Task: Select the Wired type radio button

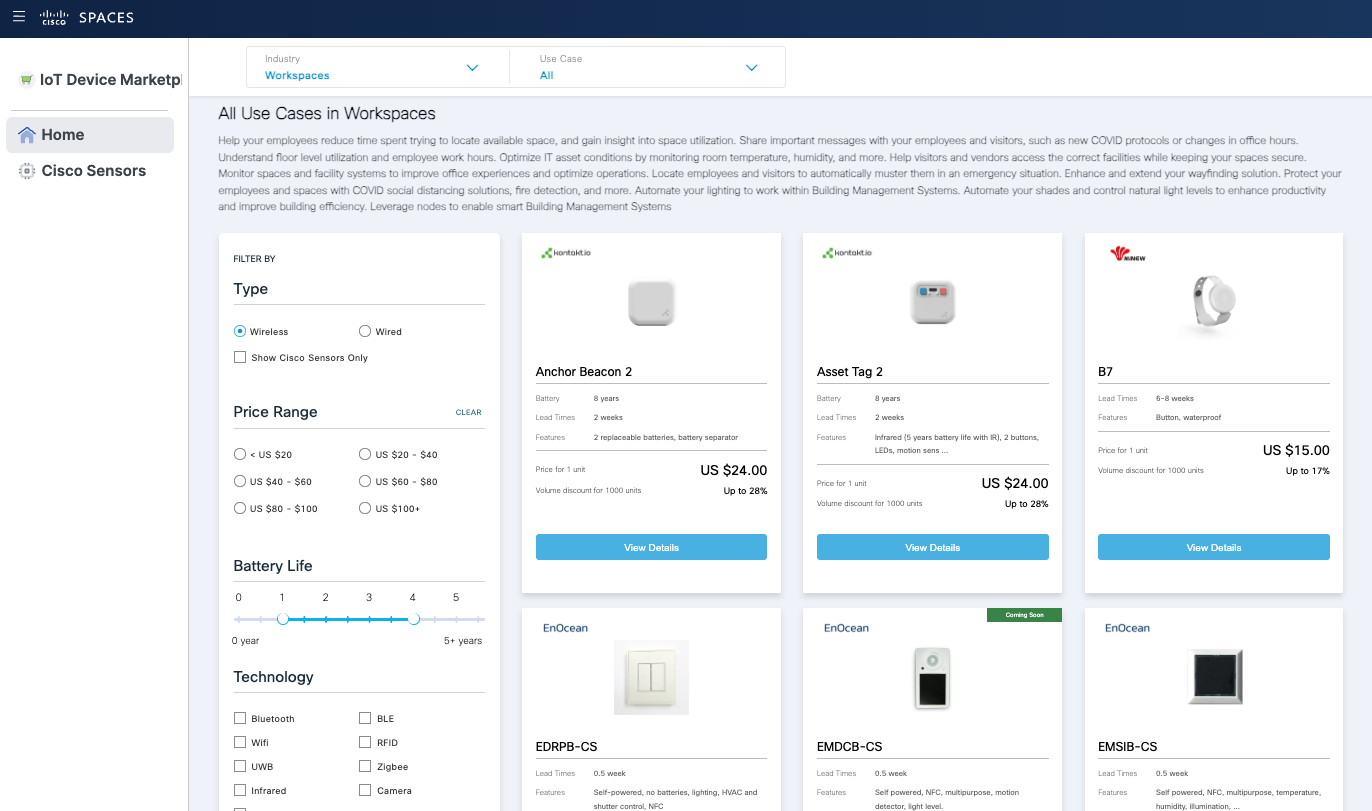Action: pyautogui.click(x=365, y=331)
